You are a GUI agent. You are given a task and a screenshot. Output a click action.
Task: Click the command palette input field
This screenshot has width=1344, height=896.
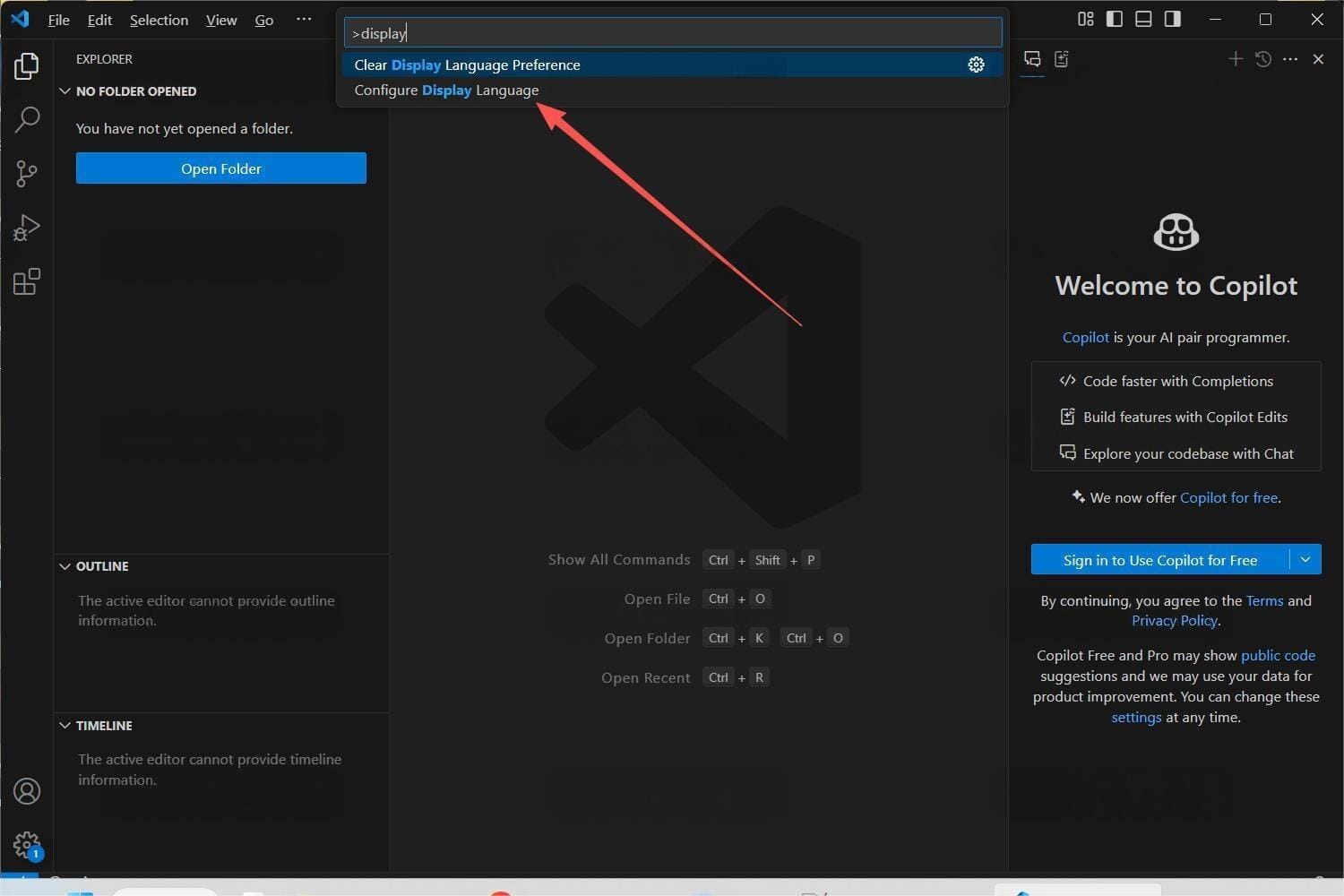(x=672, y=33)
